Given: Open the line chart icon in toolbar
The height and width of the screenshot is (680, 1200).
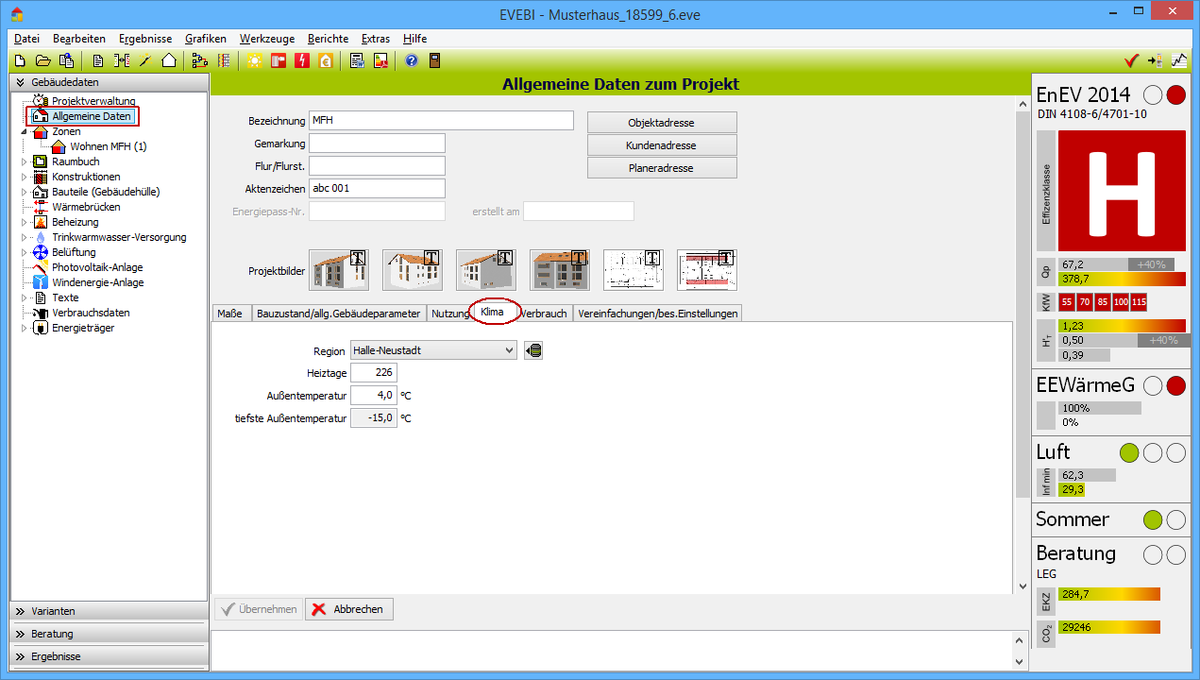Looking at the screenshot, I should 1181,61.
